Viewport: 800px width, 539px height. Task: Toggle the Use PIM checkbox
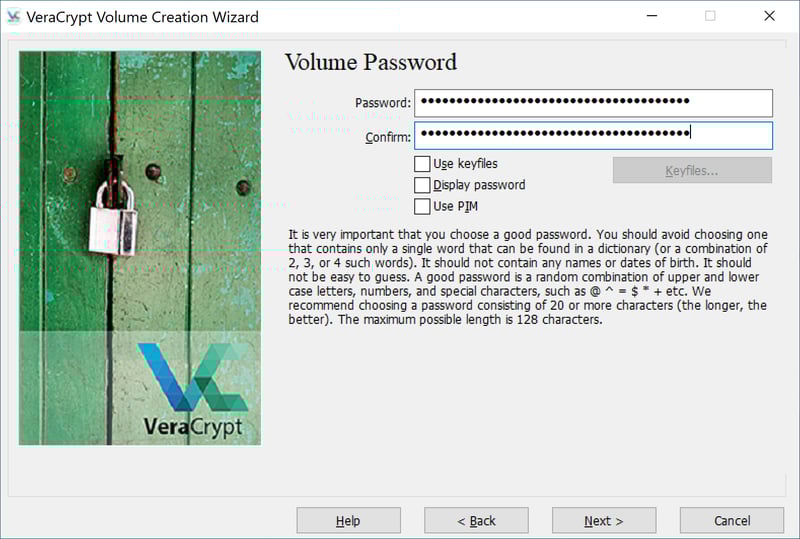(422, 207)
